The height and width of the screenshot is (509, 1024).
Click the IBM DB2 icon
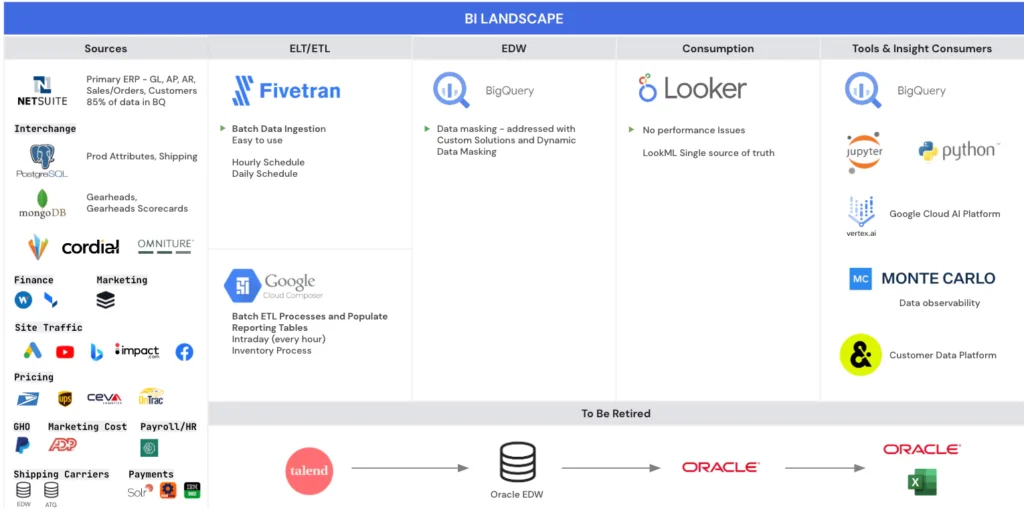point(192,490)
